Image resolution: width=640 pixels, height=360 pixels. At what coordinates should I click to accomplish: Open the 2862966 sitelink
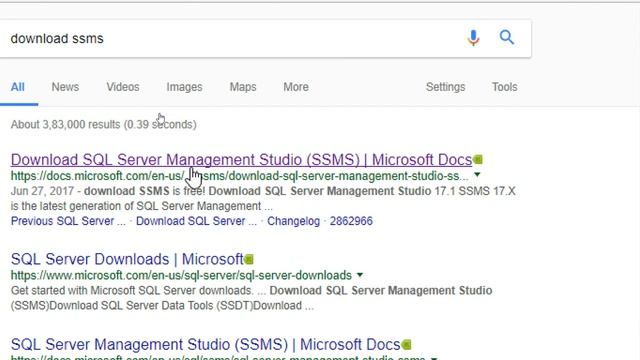click(x=351, y=221)
